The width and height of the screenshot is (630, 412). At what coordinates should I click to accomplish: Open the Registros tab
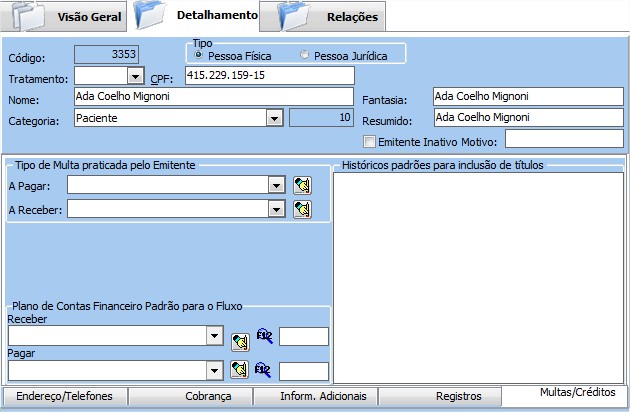[438, 397]
